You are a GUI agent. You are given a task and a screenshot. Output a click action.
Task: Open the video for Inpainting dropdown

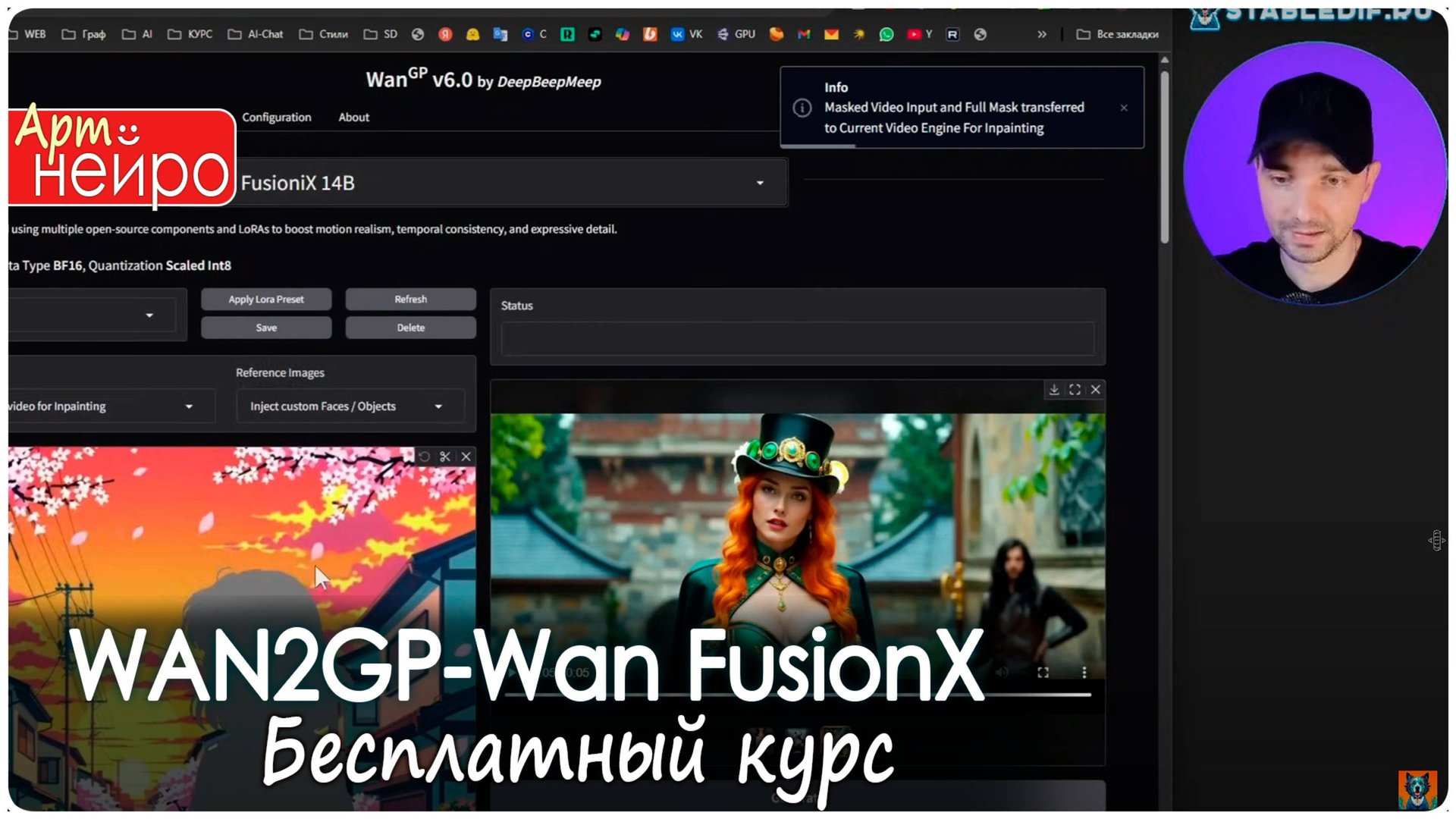pos(189,406)
